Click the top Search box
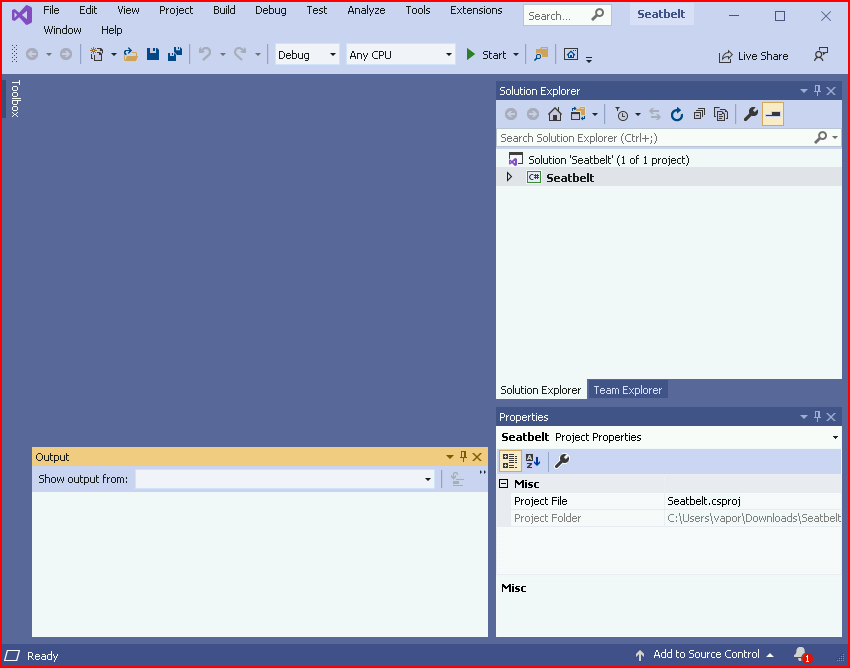The image size is (850, 668). pyautogui.click(x=567, y=15)
